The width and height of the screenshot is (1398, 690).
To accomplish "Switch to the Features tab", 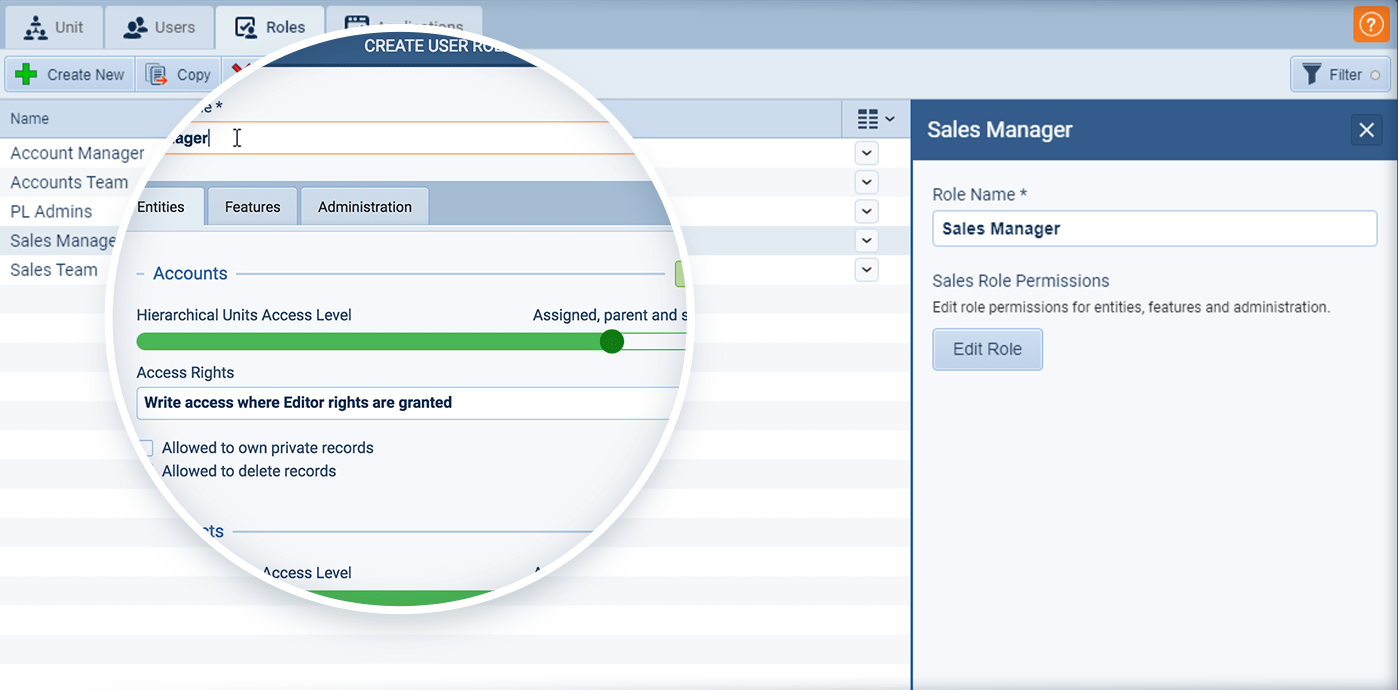I will coord(251,206).
